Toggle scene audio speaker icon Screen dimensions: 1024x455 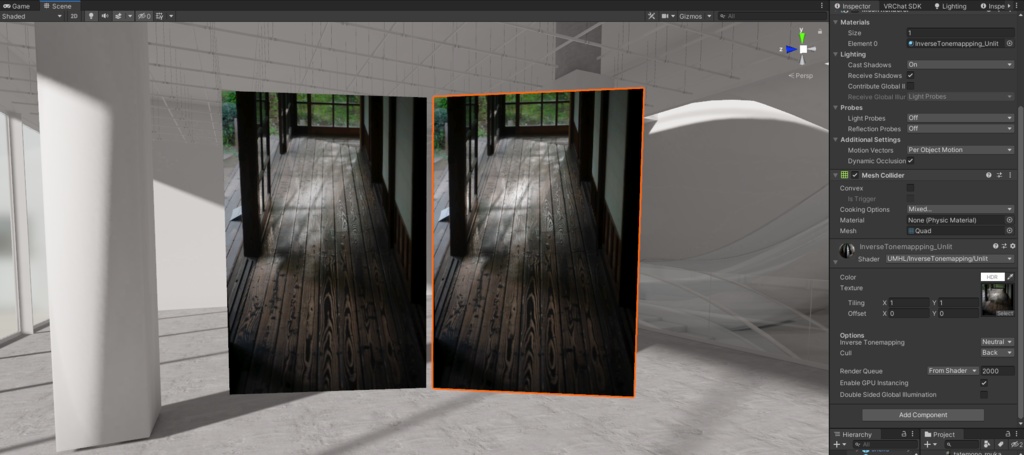pos(104,16)
